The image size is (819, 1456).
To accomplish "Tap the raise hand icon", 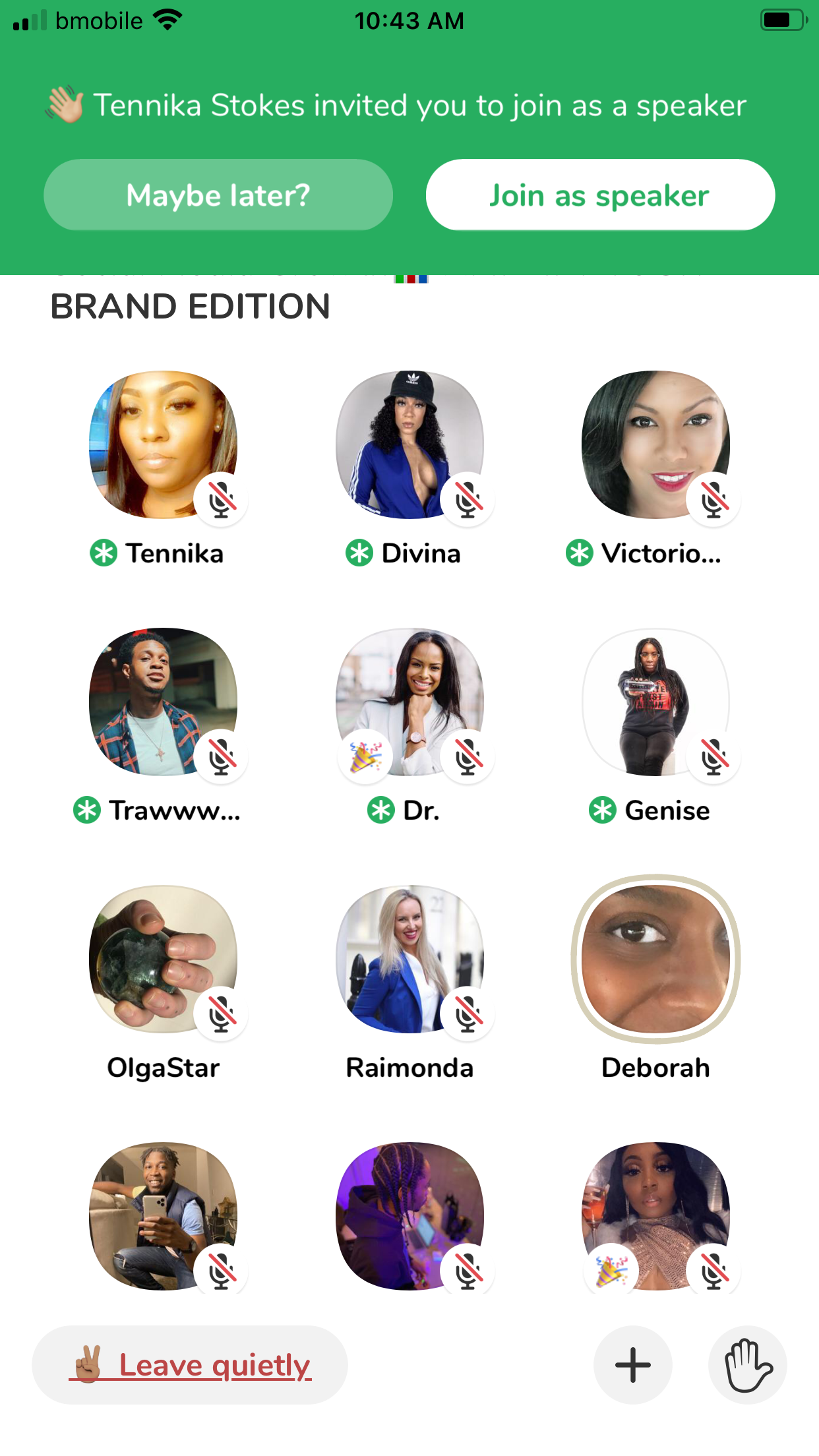I will (x=748, y=1365).
